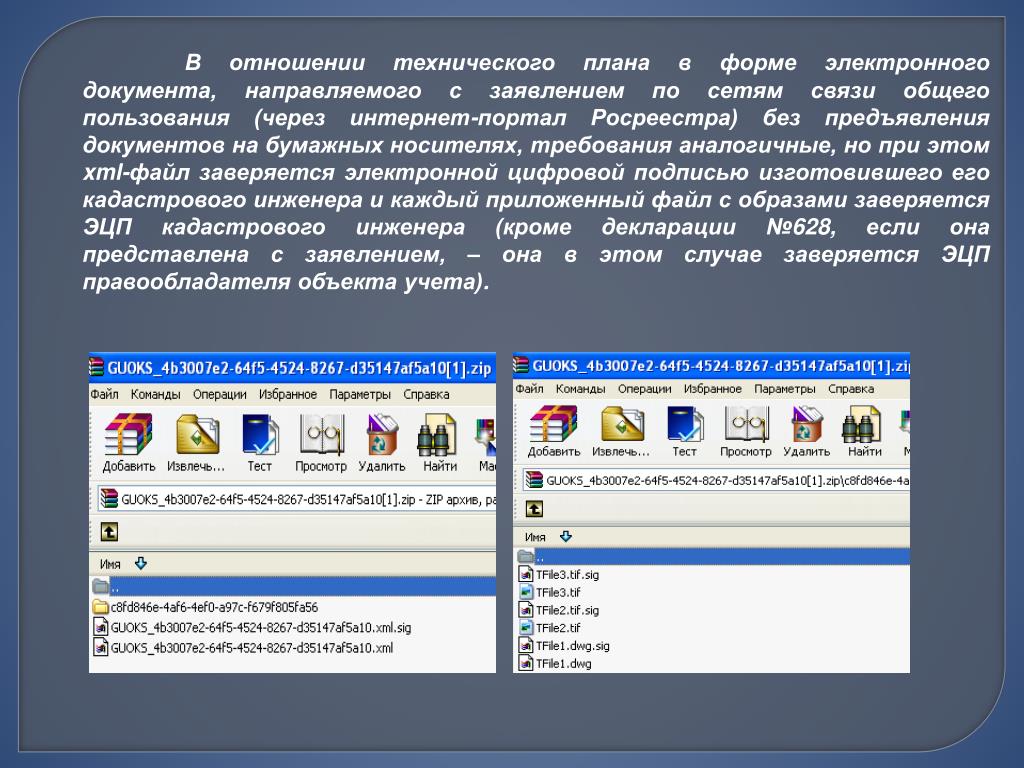Image resolution: width=1024 pixels, height=768 pixels.
Task: Click address path field in right window
Action: coord(716,481)
